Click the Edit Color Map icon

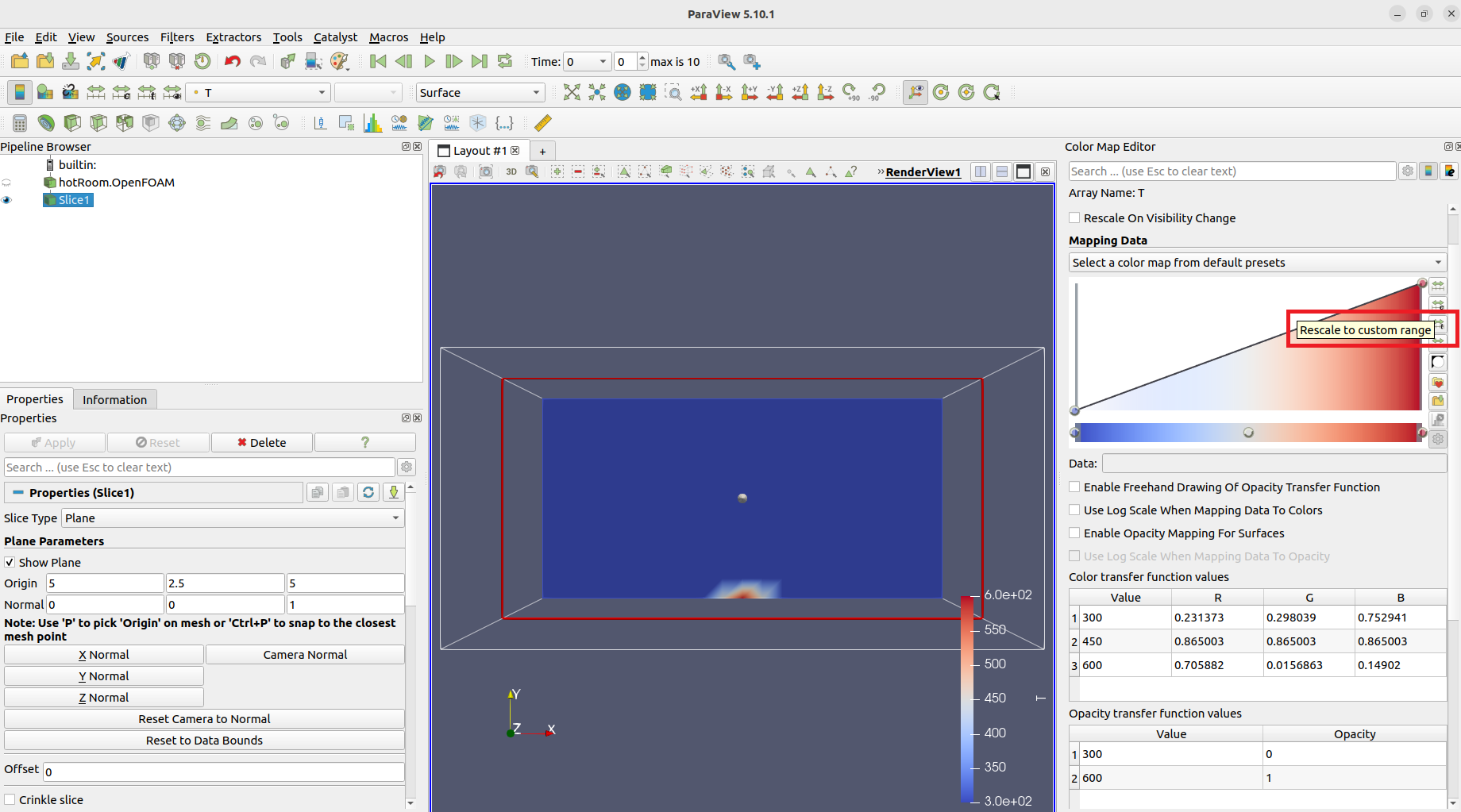tap(45, 93)
